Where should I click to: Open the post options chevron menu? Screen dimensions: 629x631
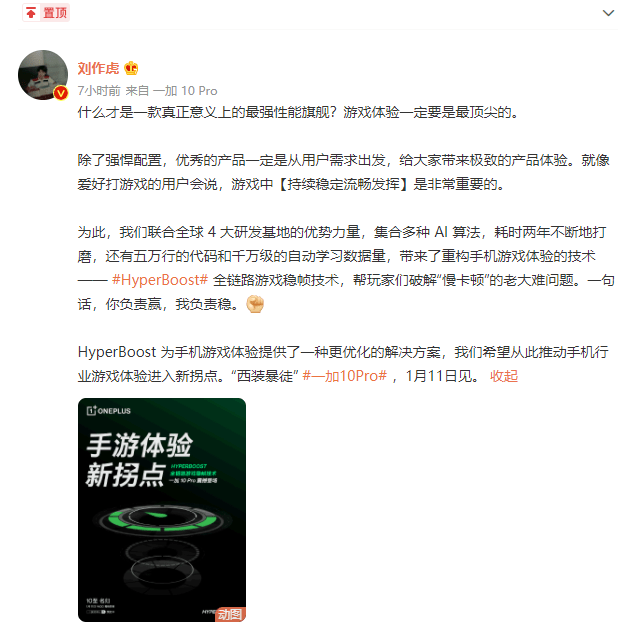[608, 13]
